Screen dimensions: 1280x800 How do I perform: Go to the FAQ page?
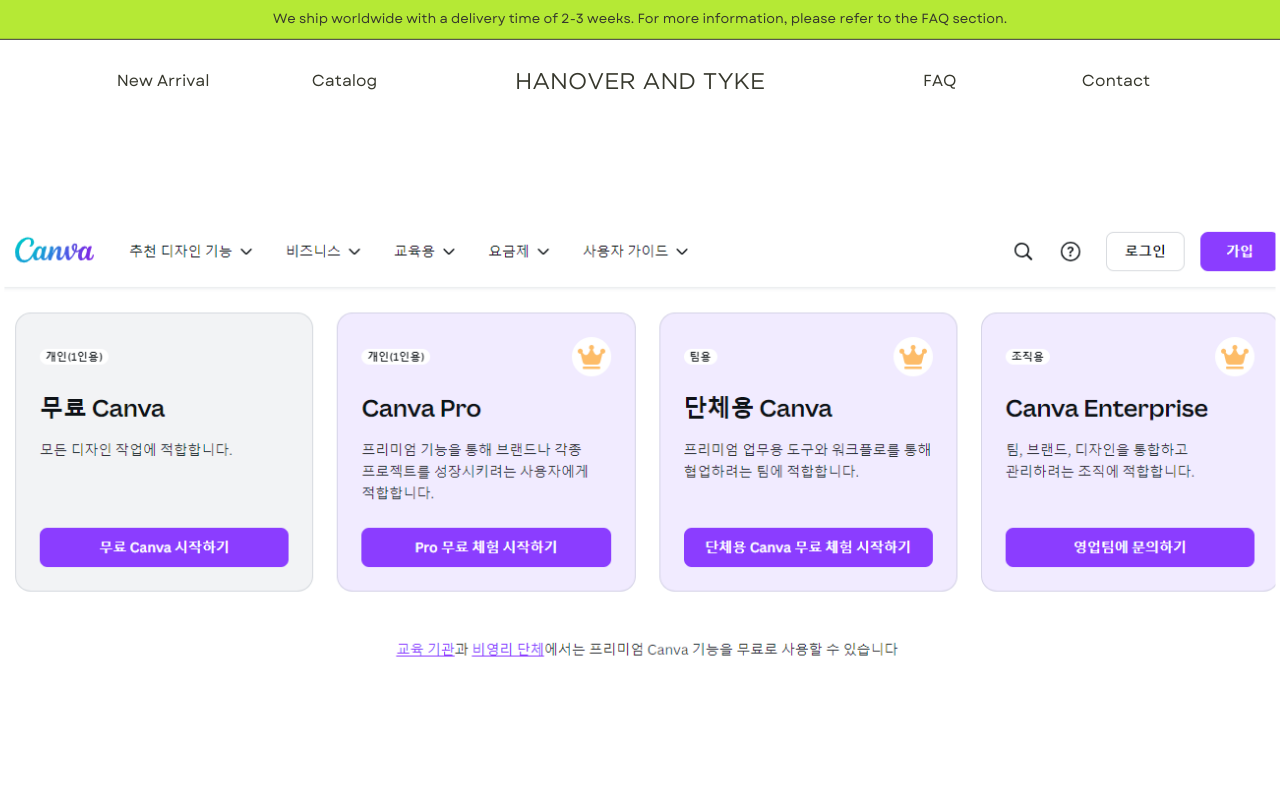tap(939, 81)
